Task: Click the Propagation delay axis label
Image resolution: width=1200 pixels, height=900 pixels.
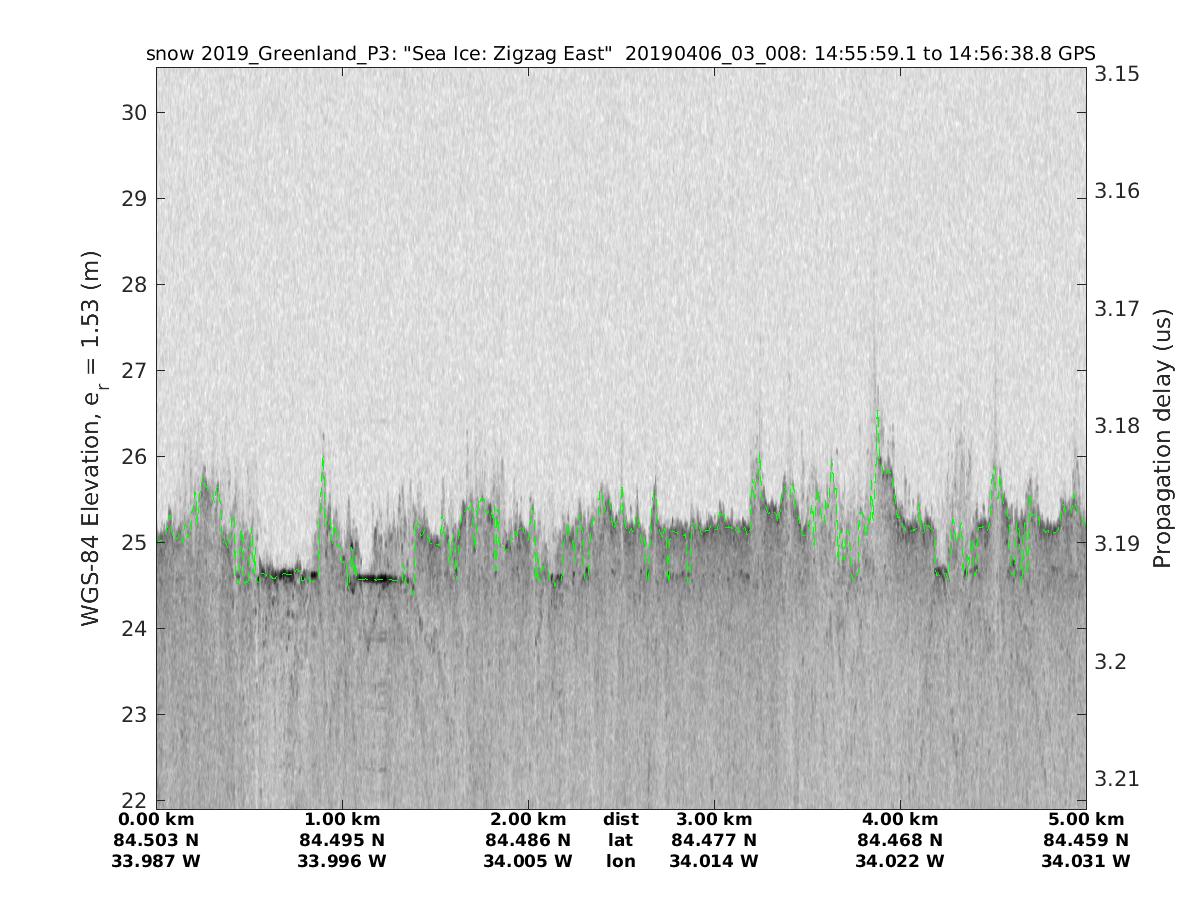Action: [x=1162, y=437]
